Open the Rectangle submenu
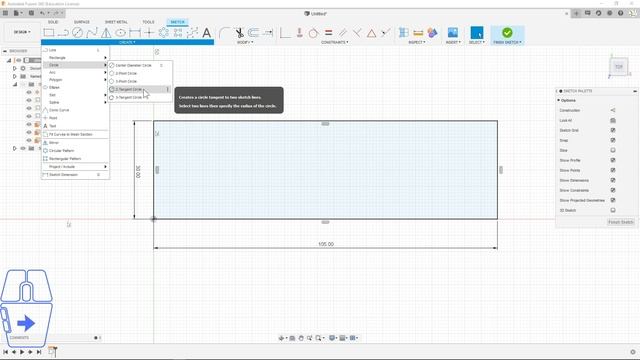640x360 pixels. [x=76, y=58]
